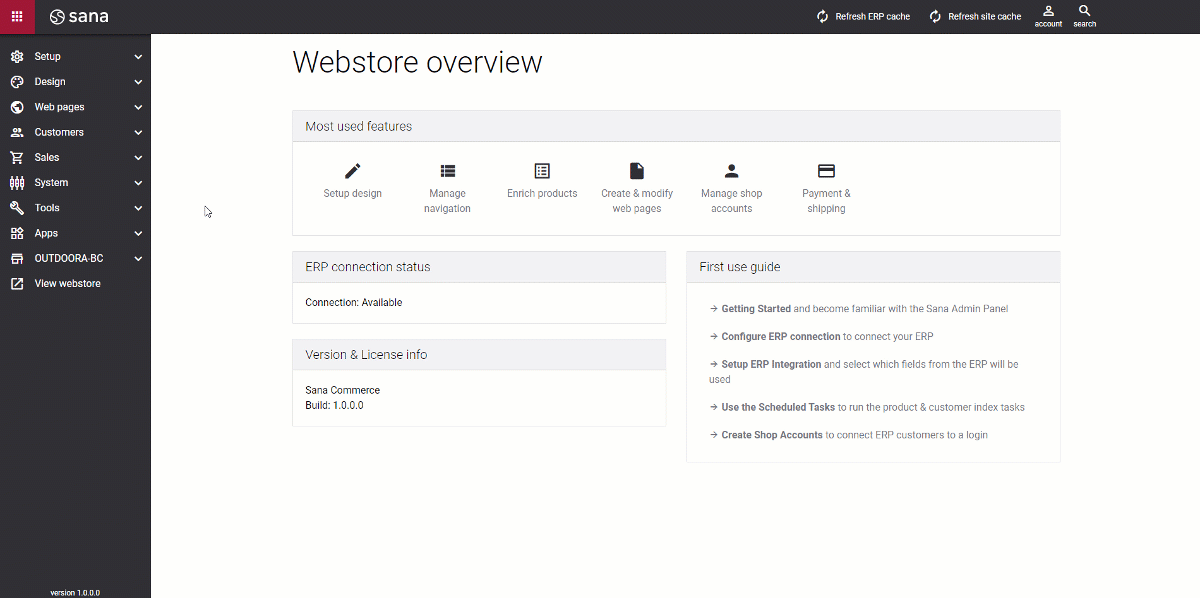Click the Enrich products label

pos(542,193)
